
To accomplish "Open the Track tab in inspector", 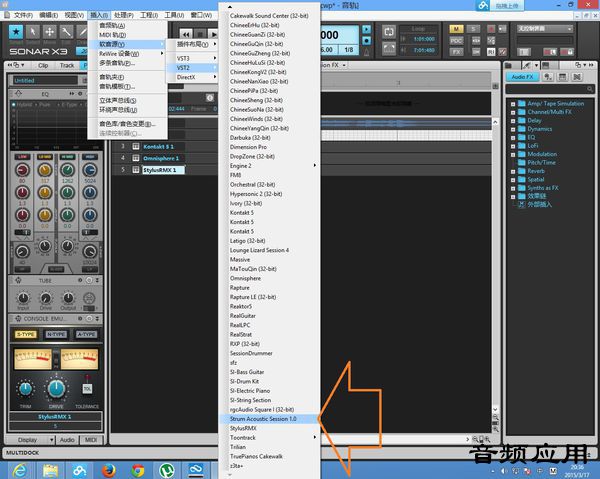I will [x=67, y=65].
